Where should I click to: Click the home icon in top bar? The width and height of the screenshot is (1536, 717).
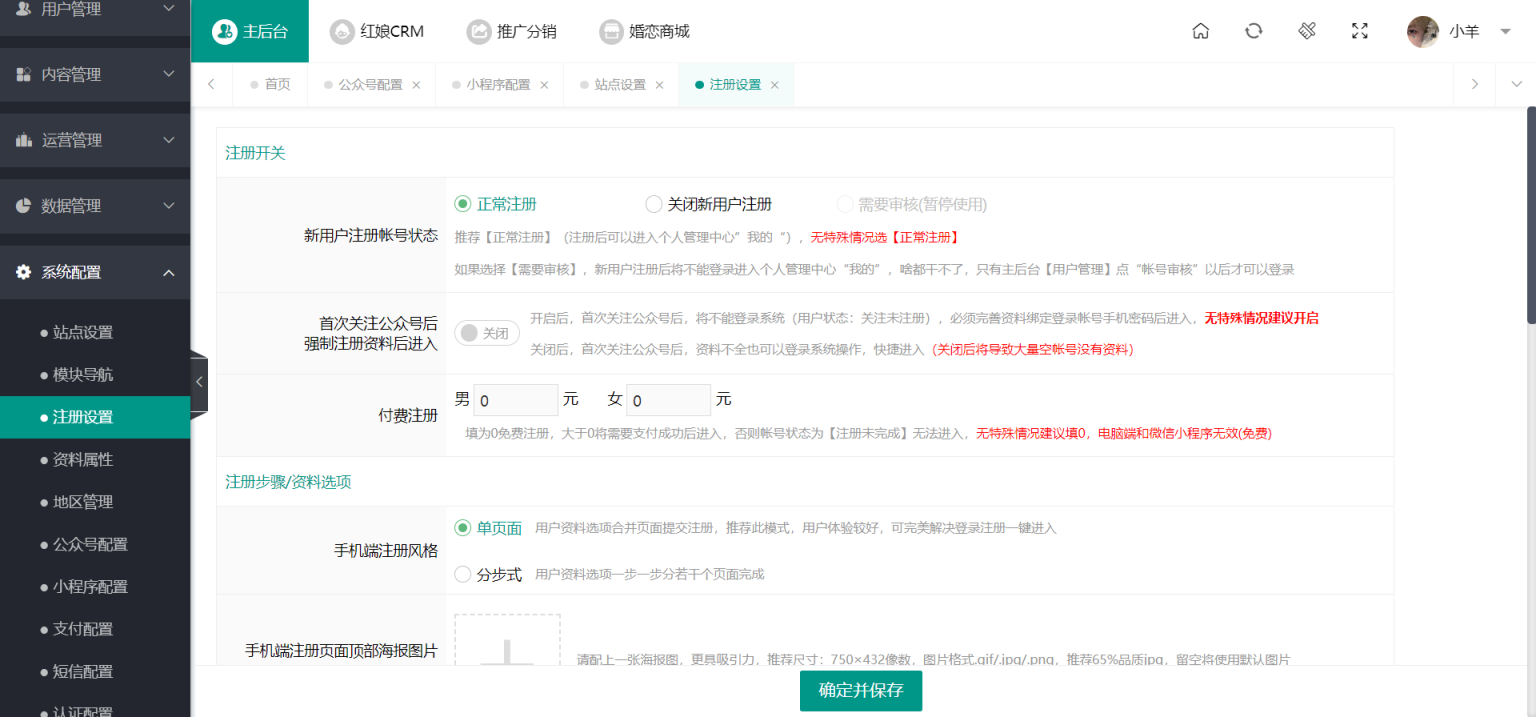coord(1201,31)
